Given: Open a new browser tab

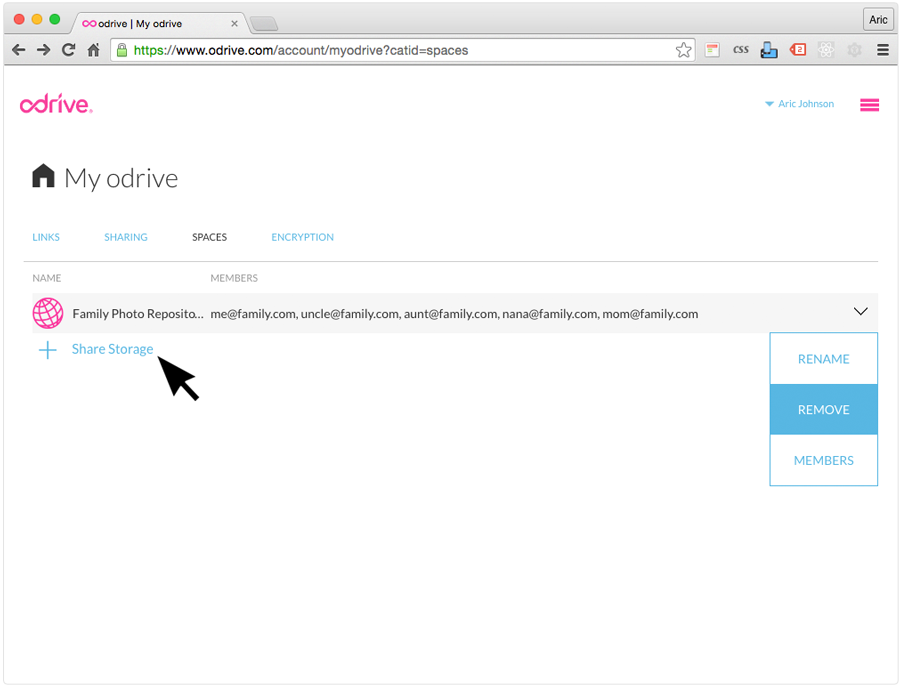Looking at the screenshot, I should coord(264,24).
